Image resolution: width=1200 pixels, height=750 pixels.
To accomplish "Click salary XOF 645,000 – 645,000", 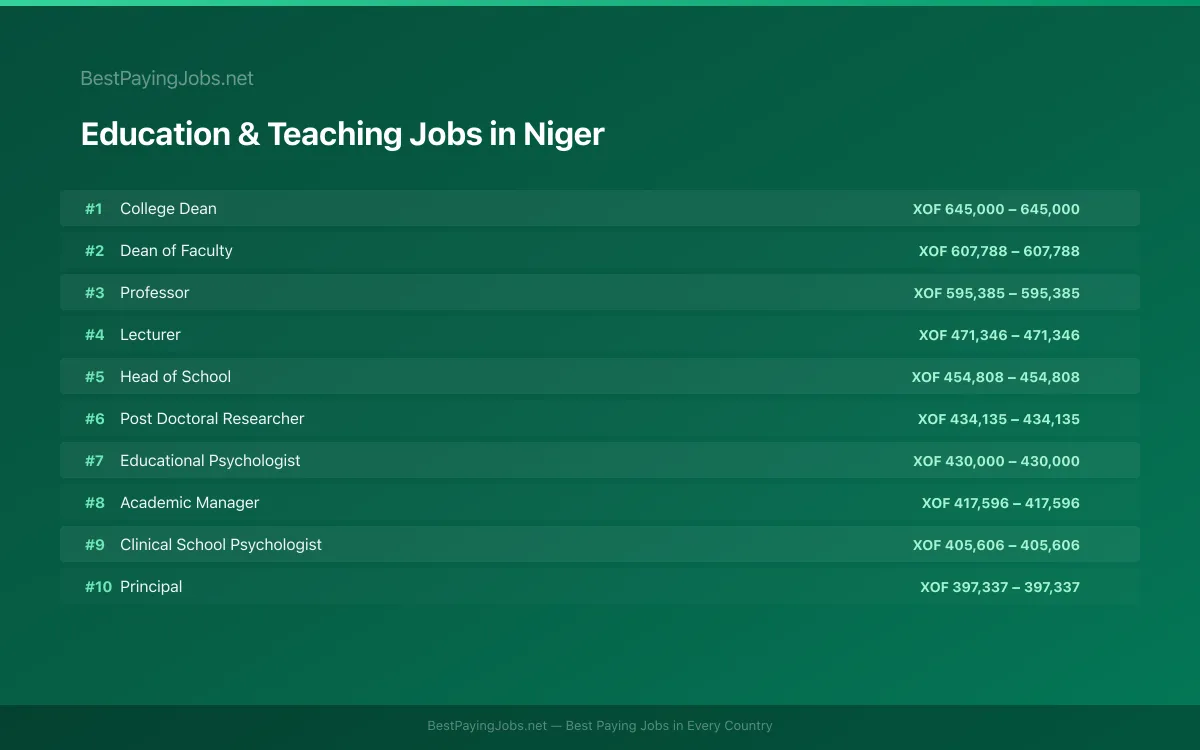I will (996, 209).
